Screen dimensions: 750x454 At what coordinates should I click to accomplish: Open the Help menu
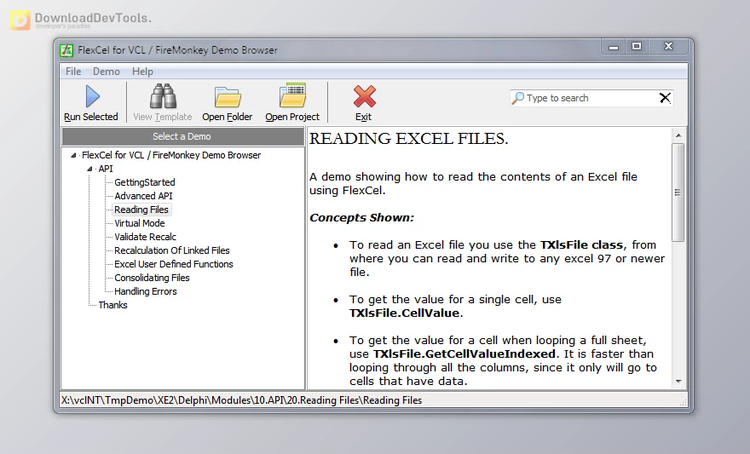point(143,71)
